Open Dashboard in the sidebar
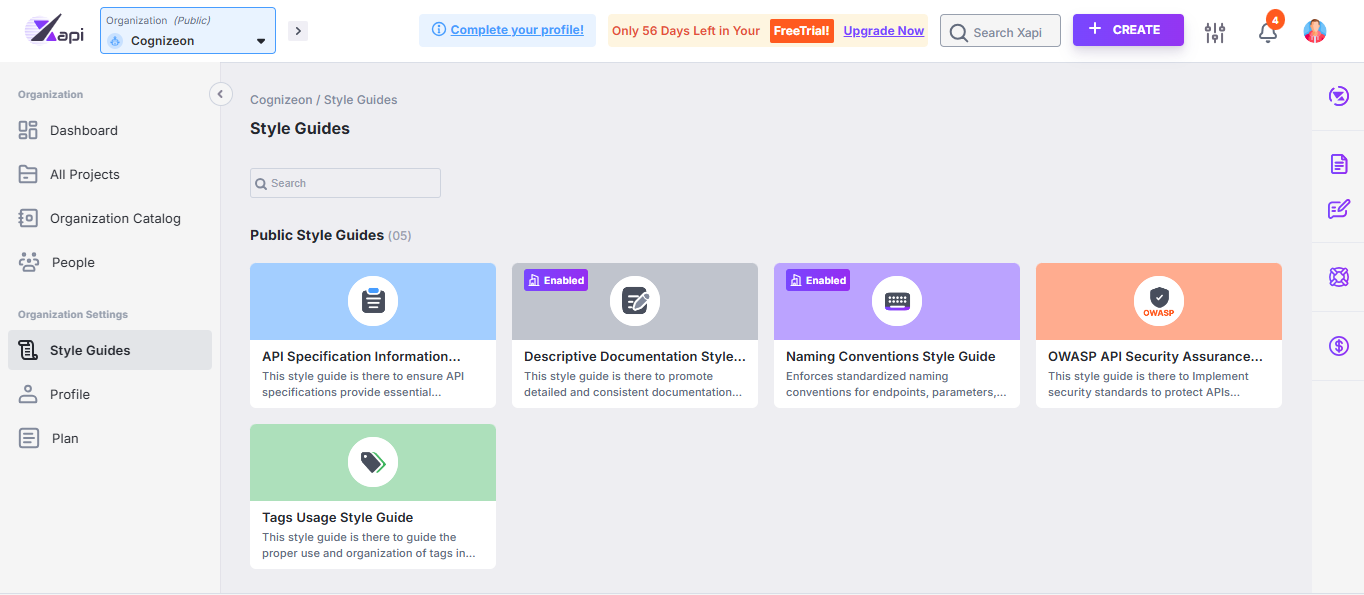This screenshot has width=1364, height=595. pyautogui.click(x=83, y=130)
